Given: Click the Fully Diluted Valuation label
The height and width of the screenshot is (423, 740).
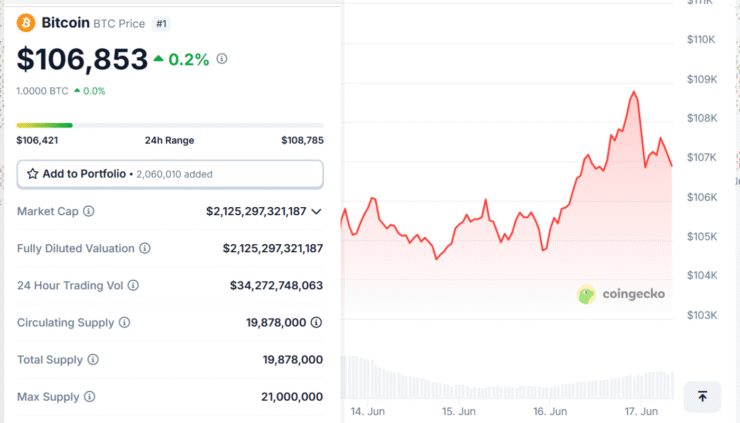Looking at the screenshot, I should tap(76, 248).
